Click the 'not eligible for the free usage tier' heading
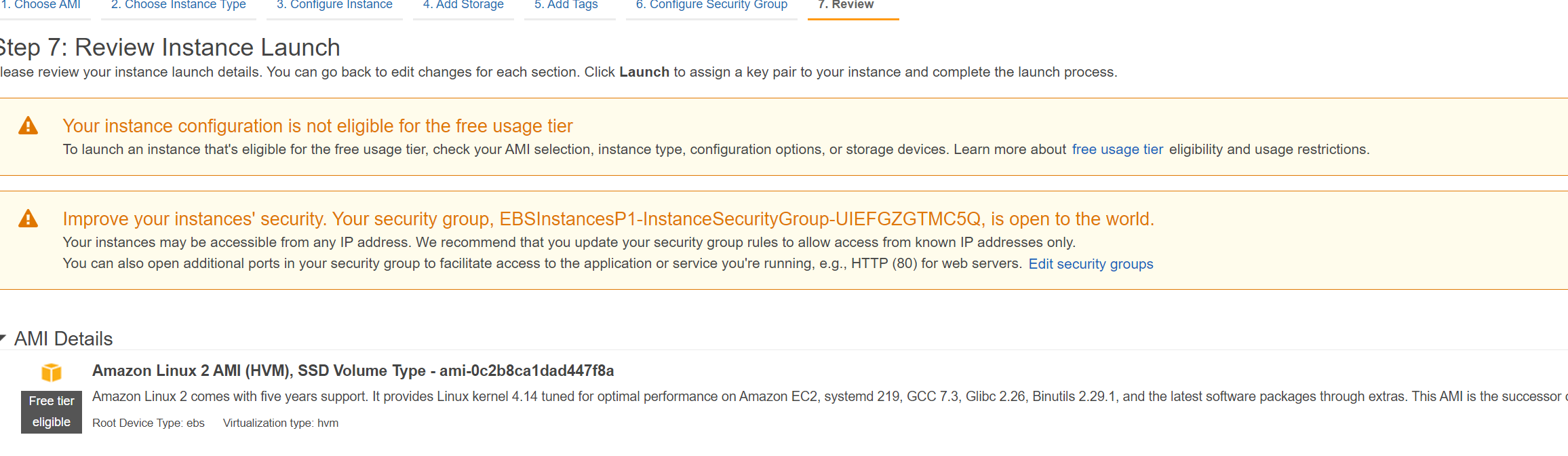Image resolution: width=1568 pixels, height=456 pixels. [x=318, y=126]
